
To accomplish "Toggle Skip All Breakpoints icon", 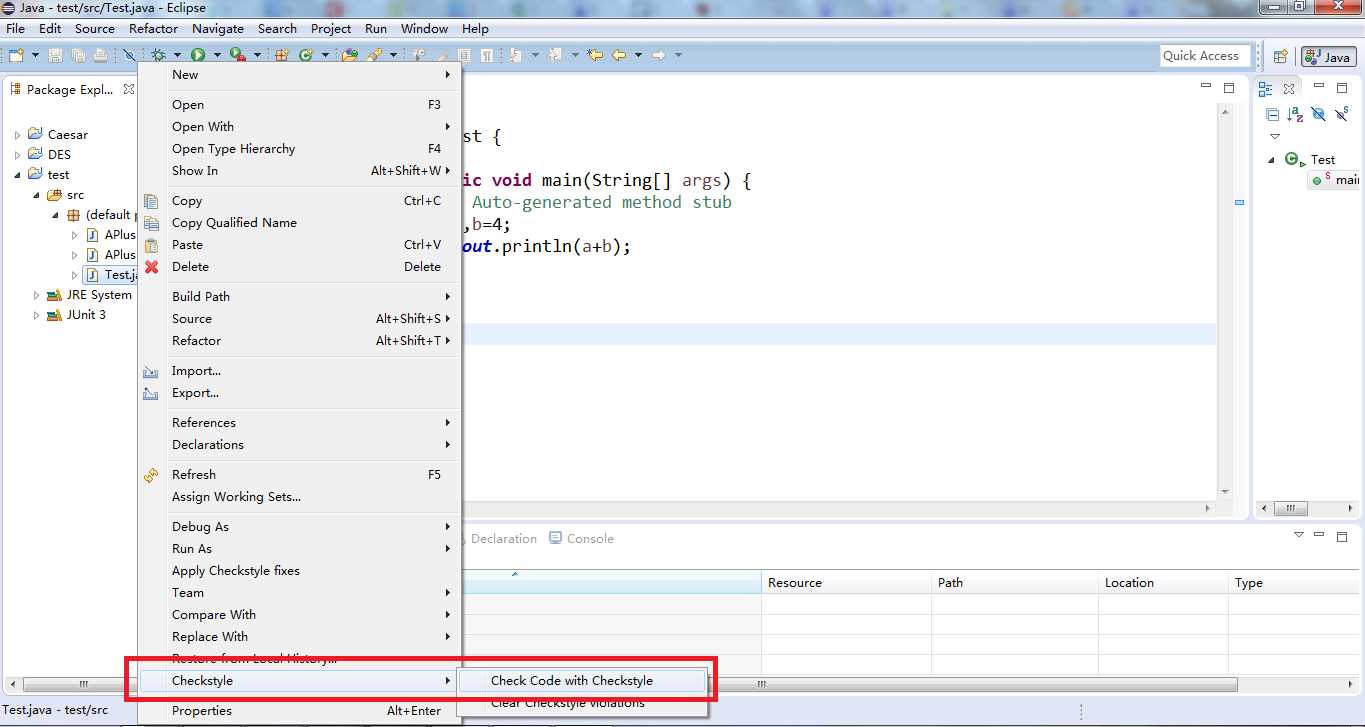I will point(129,55).
